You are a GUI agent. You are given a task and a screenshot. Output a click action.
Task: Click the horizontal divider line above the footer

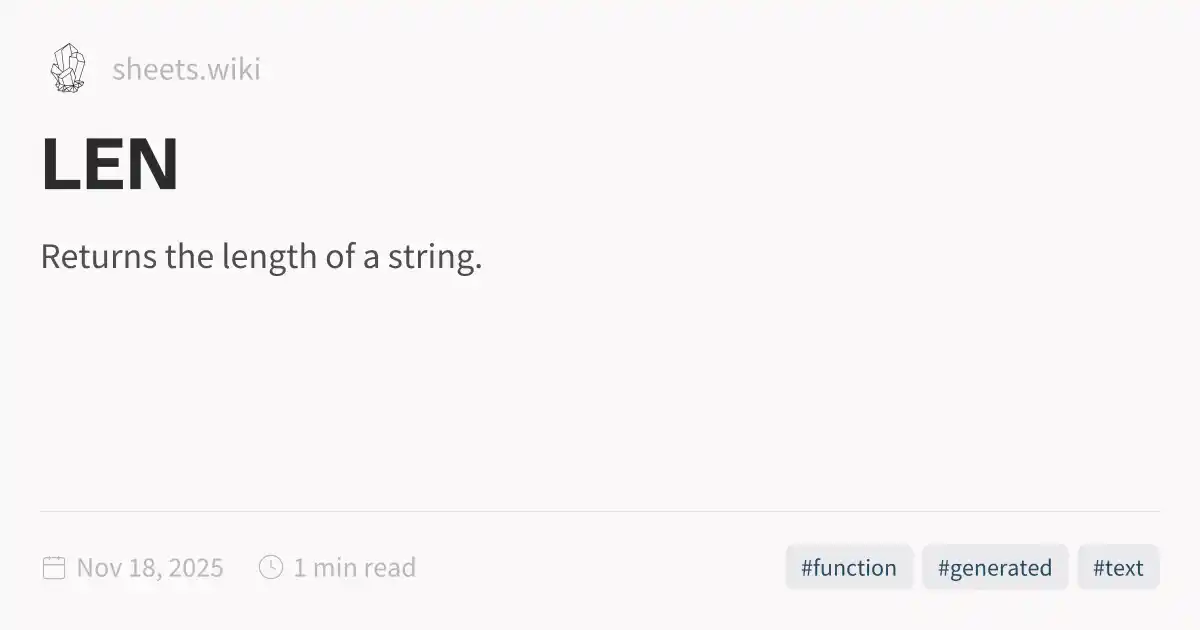600,511
